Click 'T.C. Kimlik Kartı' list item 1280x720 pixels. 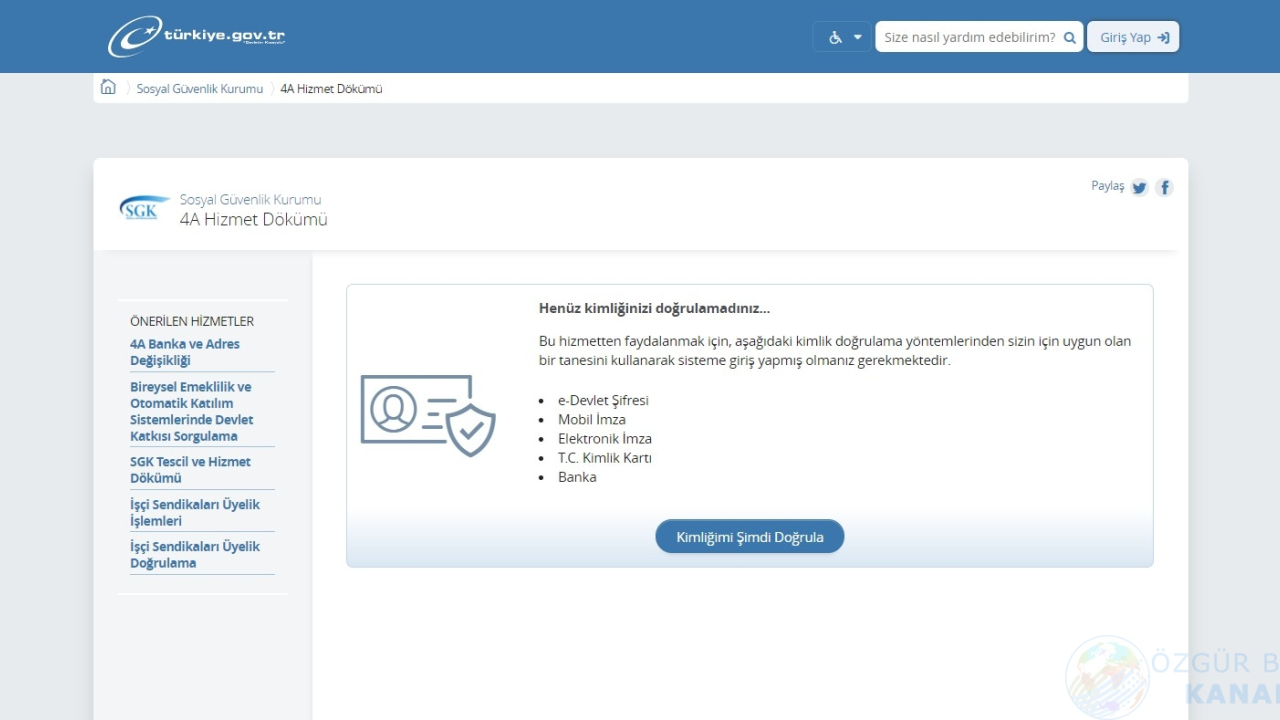pyautogui.click(x=605, y=457)
